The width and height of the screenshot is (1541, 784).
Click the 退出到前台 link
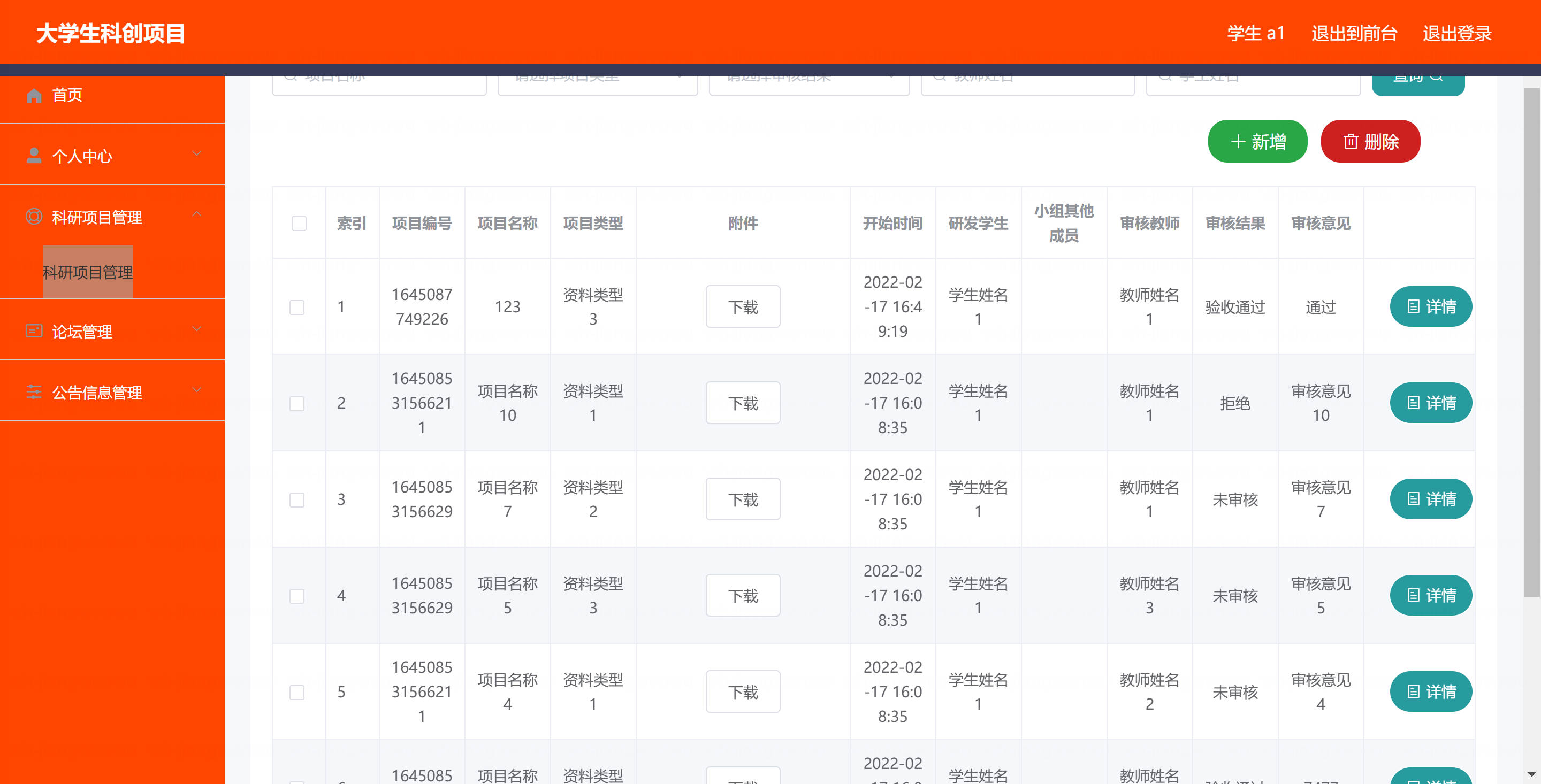(x=1354, y=34)
